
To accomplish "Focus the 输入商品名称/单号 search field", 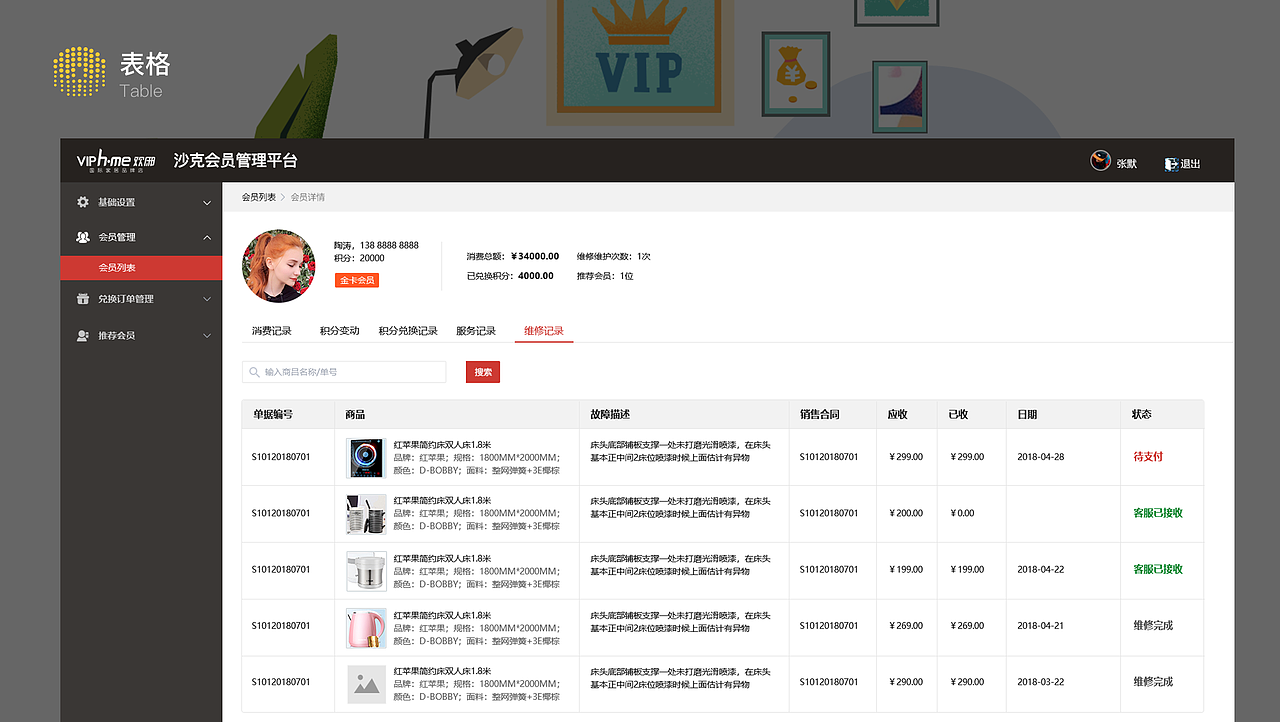I will click(x=344, y=372).
